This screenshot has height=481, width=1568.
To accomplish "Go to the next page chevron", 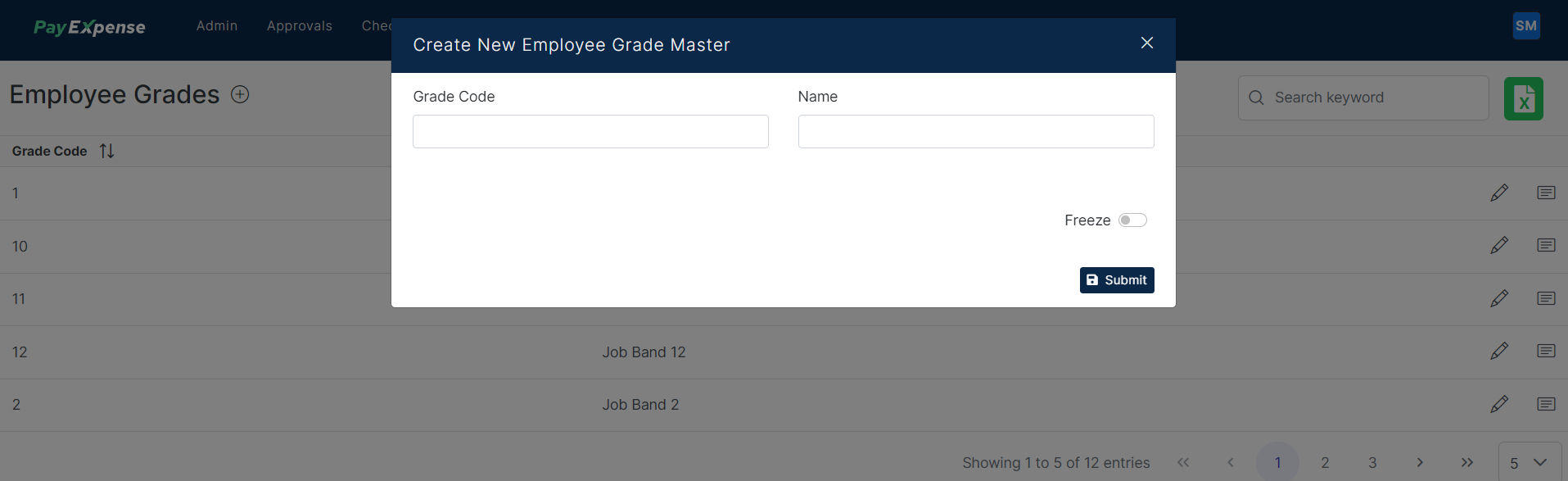I will pos(1420,463).
